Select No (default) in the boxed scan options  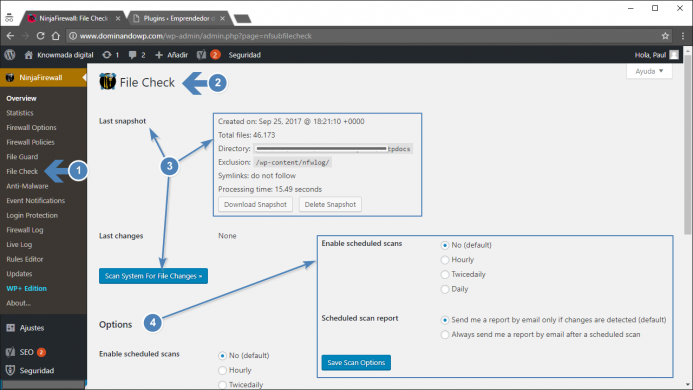point(445,245)
